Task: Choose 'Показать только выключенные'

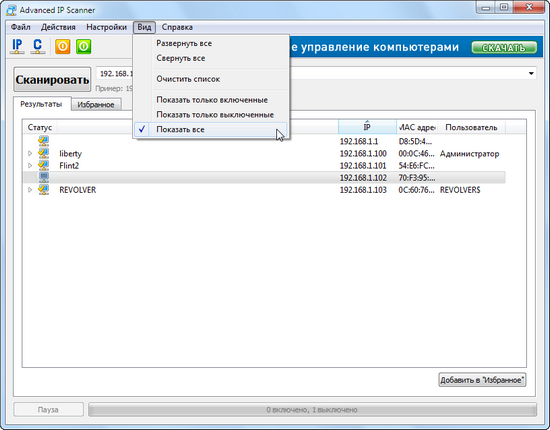Action: (210, 115)
